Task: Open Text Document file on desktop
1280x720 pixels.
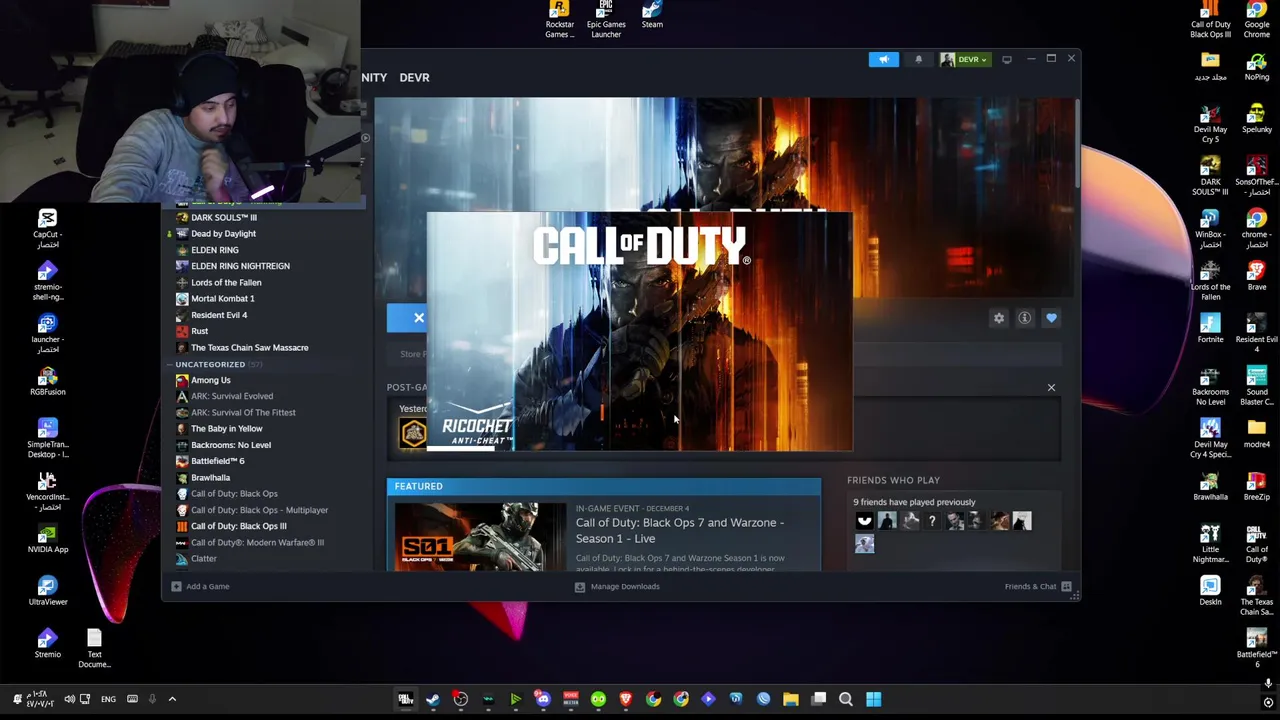Action: [x=94, y=649]
